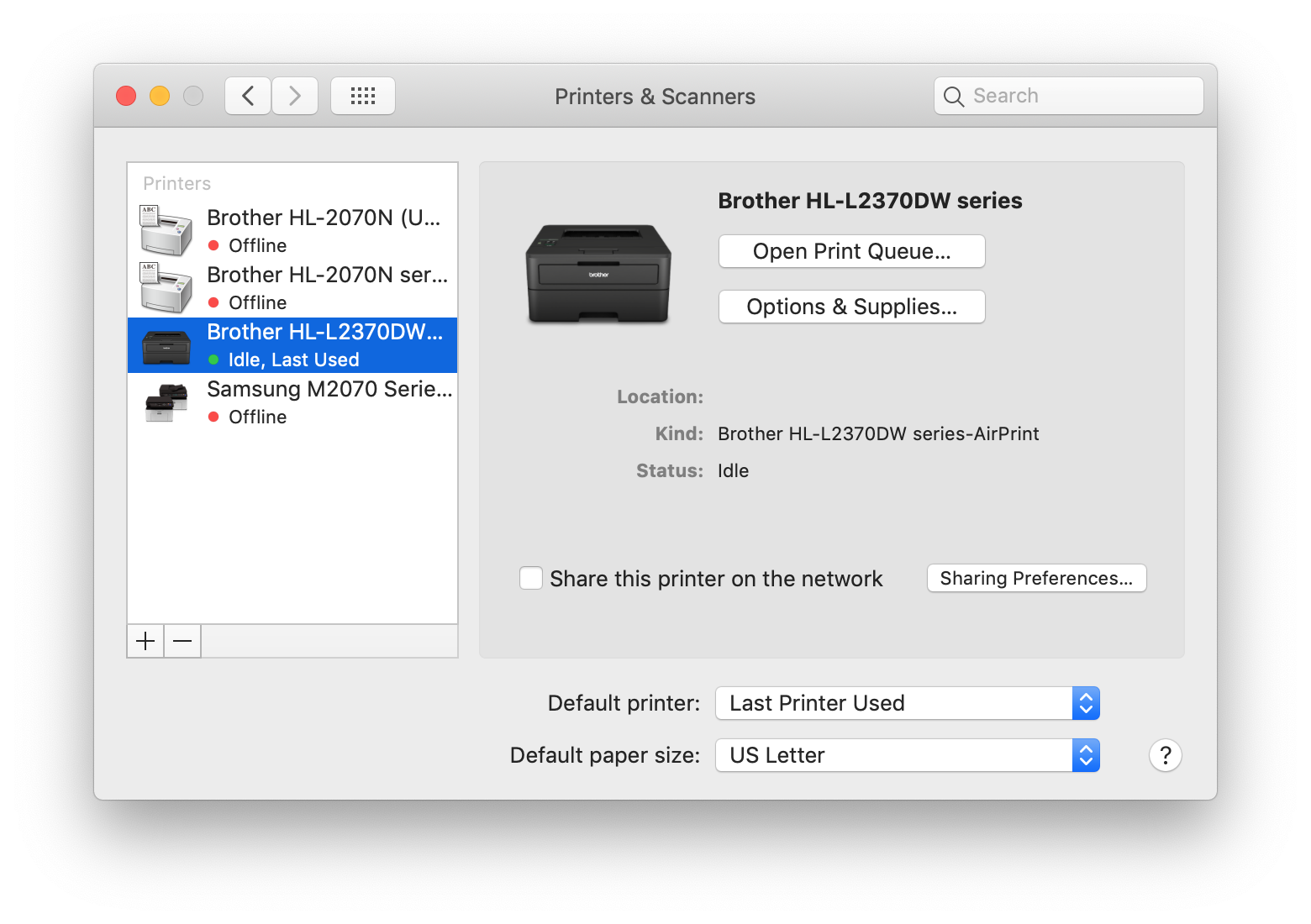Click the magnifying glass search icon
1311x924 pixels.
click(x=953, y=97)
